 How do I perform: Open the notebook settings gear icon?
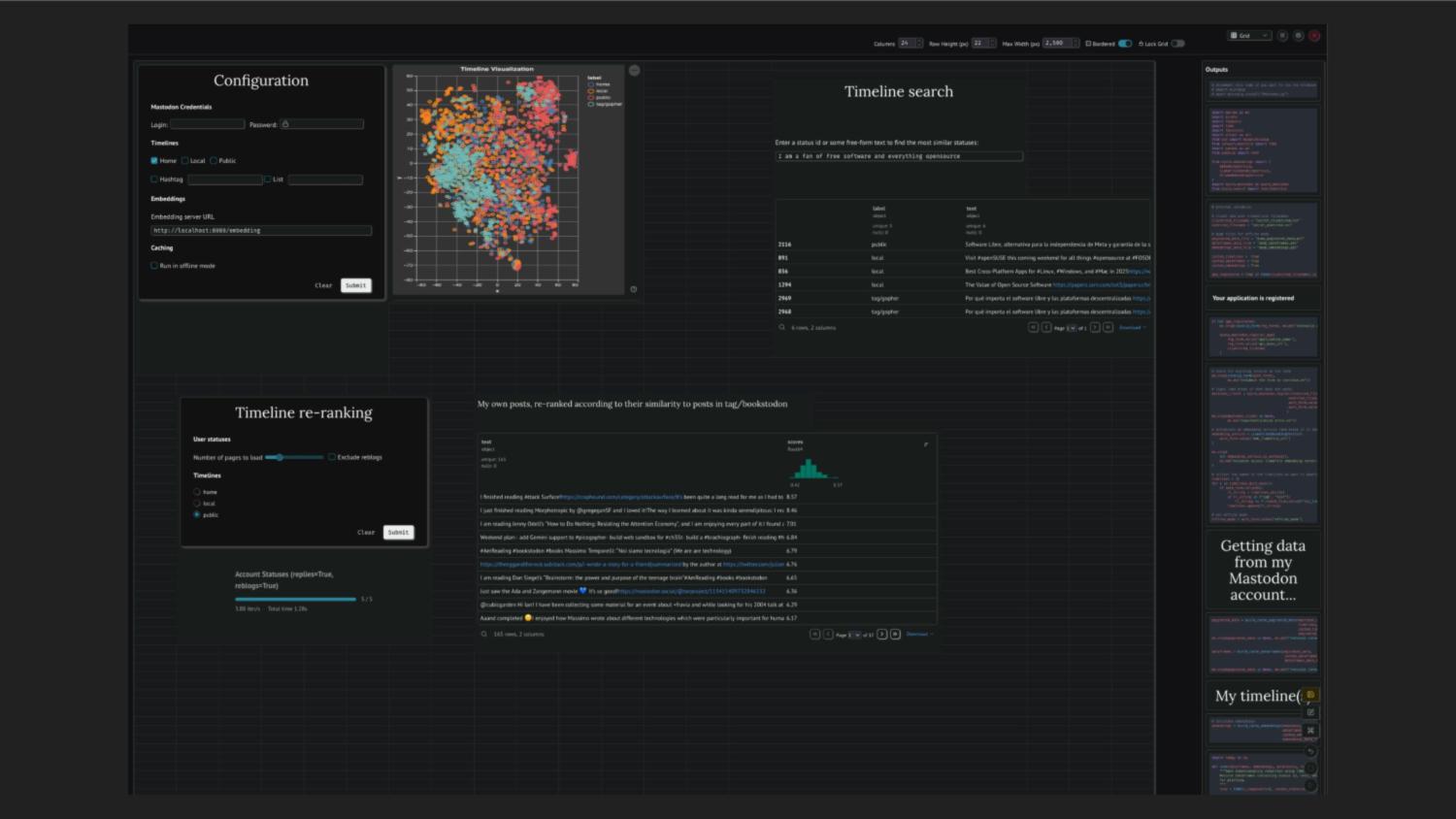(x=1299, y=36)
